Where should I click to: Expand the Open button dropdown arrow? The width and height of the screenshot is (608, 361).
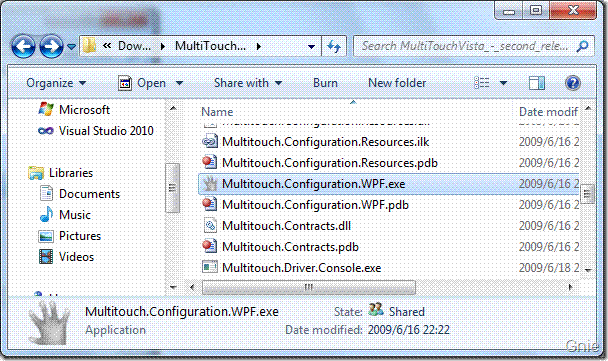(179, 83)
